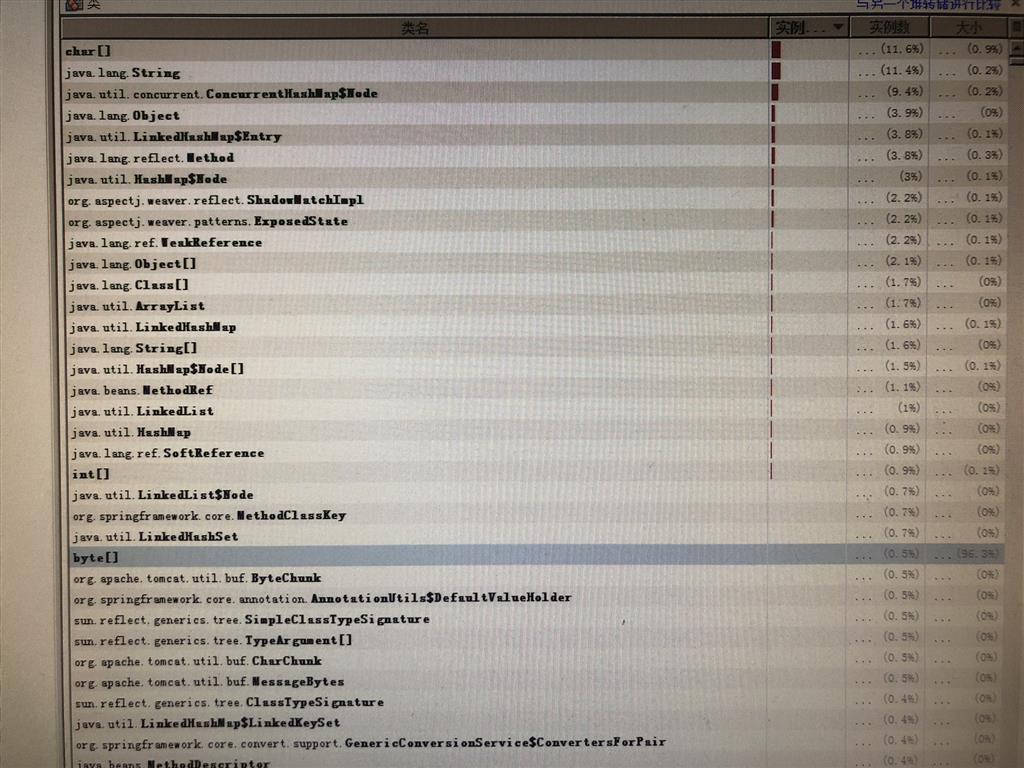Click the (9.4%) instance count cell
Screen dimensions: 1024x768
(x=904, y=91)
